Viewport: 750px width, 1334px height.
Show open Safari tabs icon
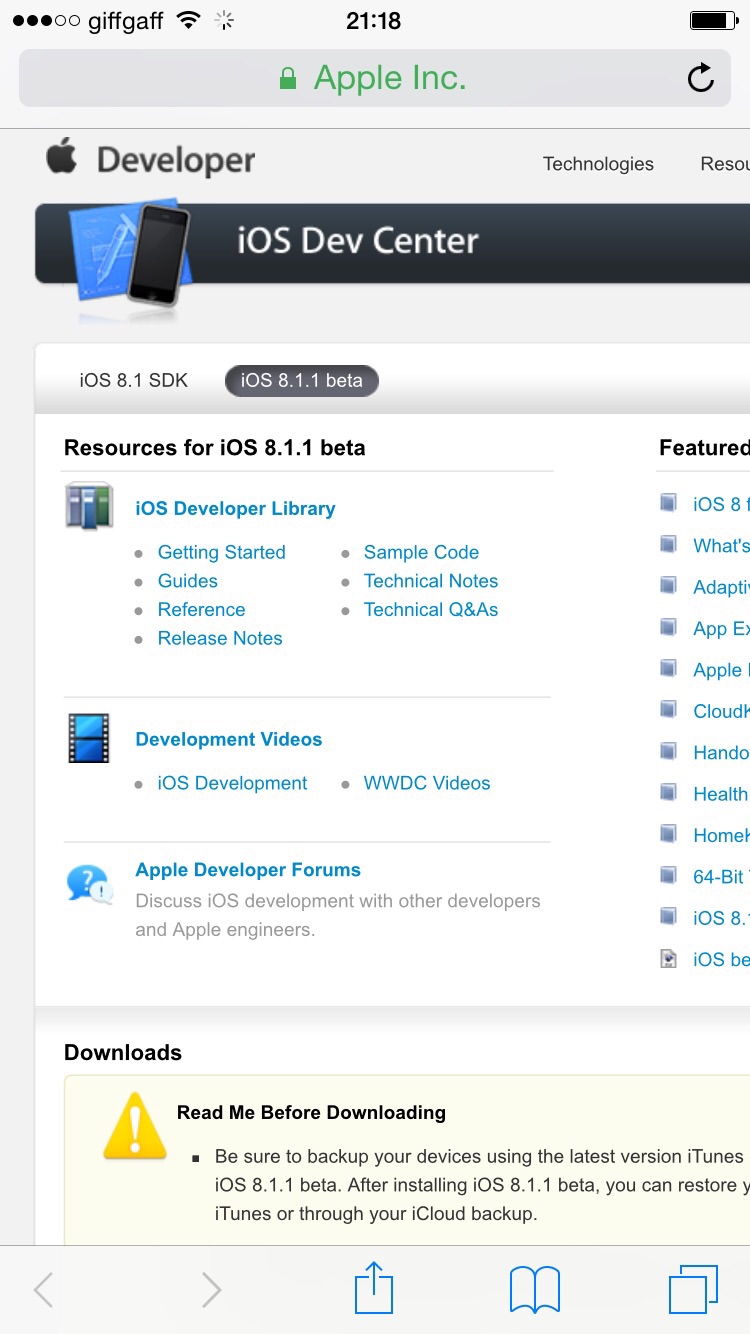coord(692,1288)
